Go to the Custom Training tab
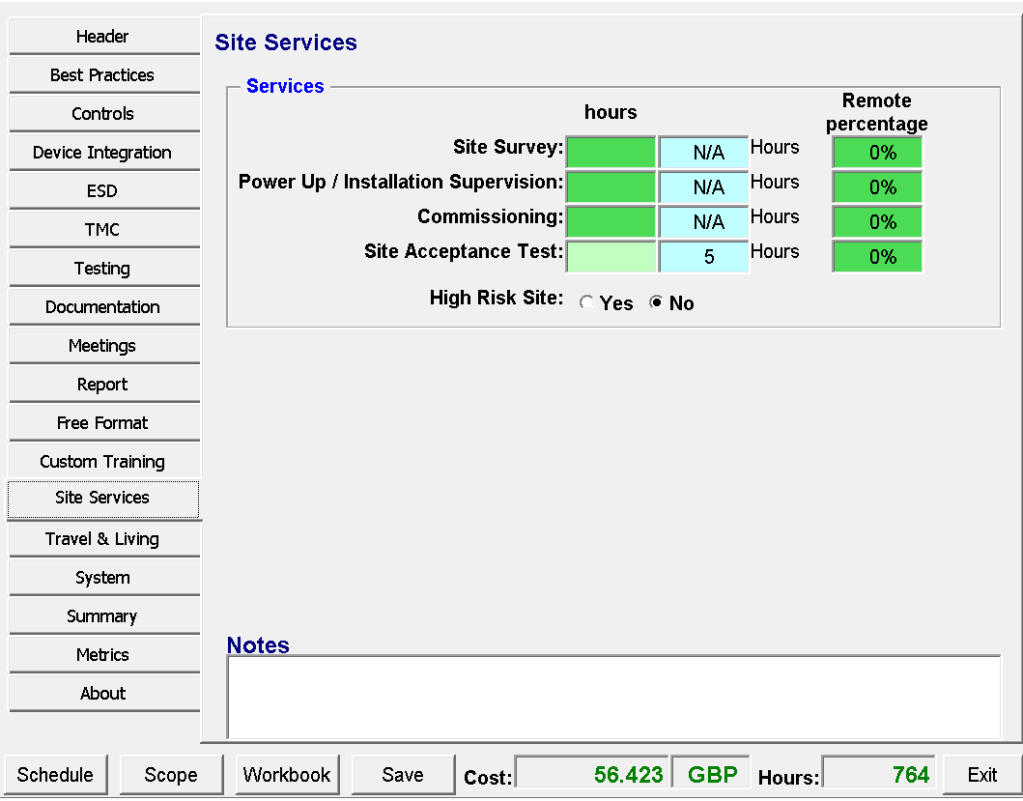Image resolution: width=1023 pixels, height=801 pixels. point(103,462)
